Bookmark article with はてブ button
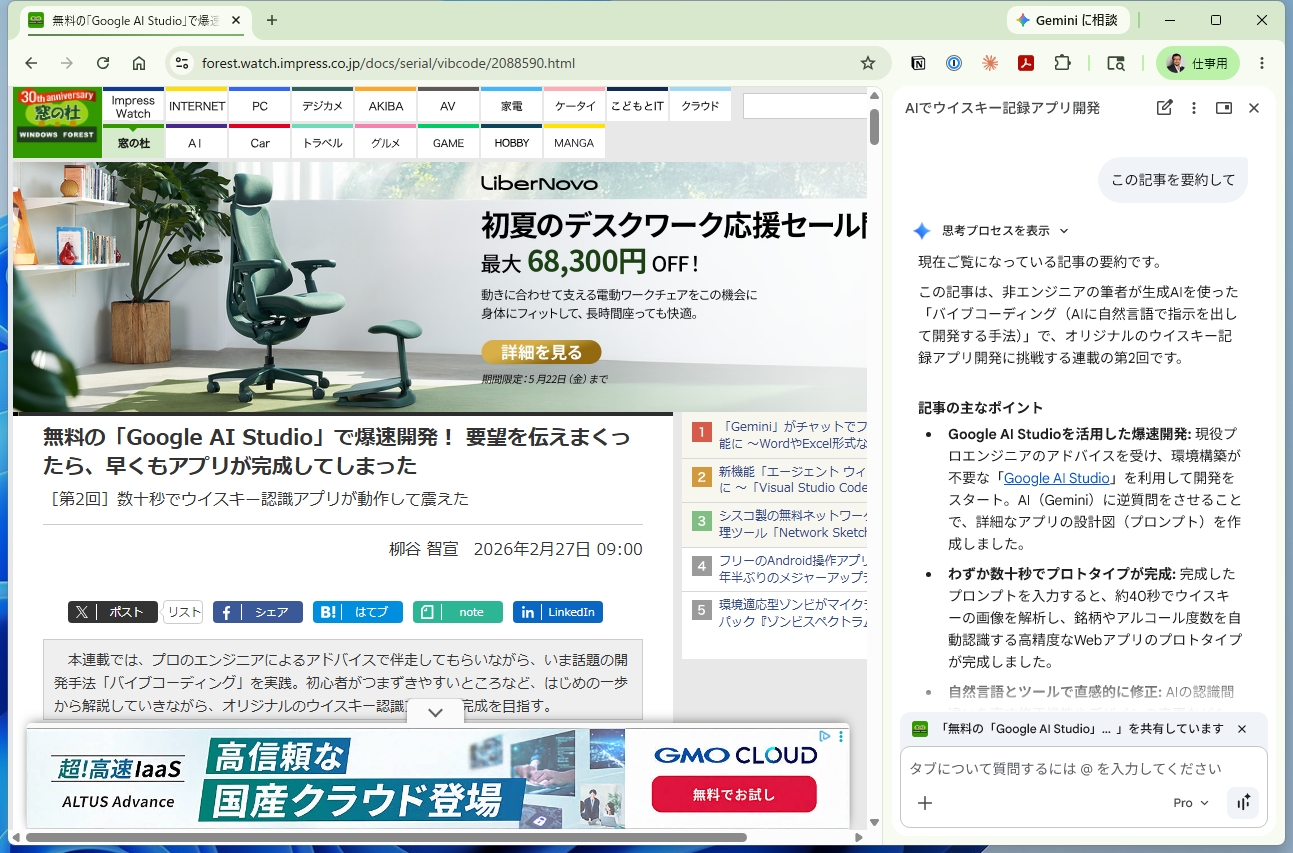This screenshot has width=1293, height=853. click(x=358, y=612)
